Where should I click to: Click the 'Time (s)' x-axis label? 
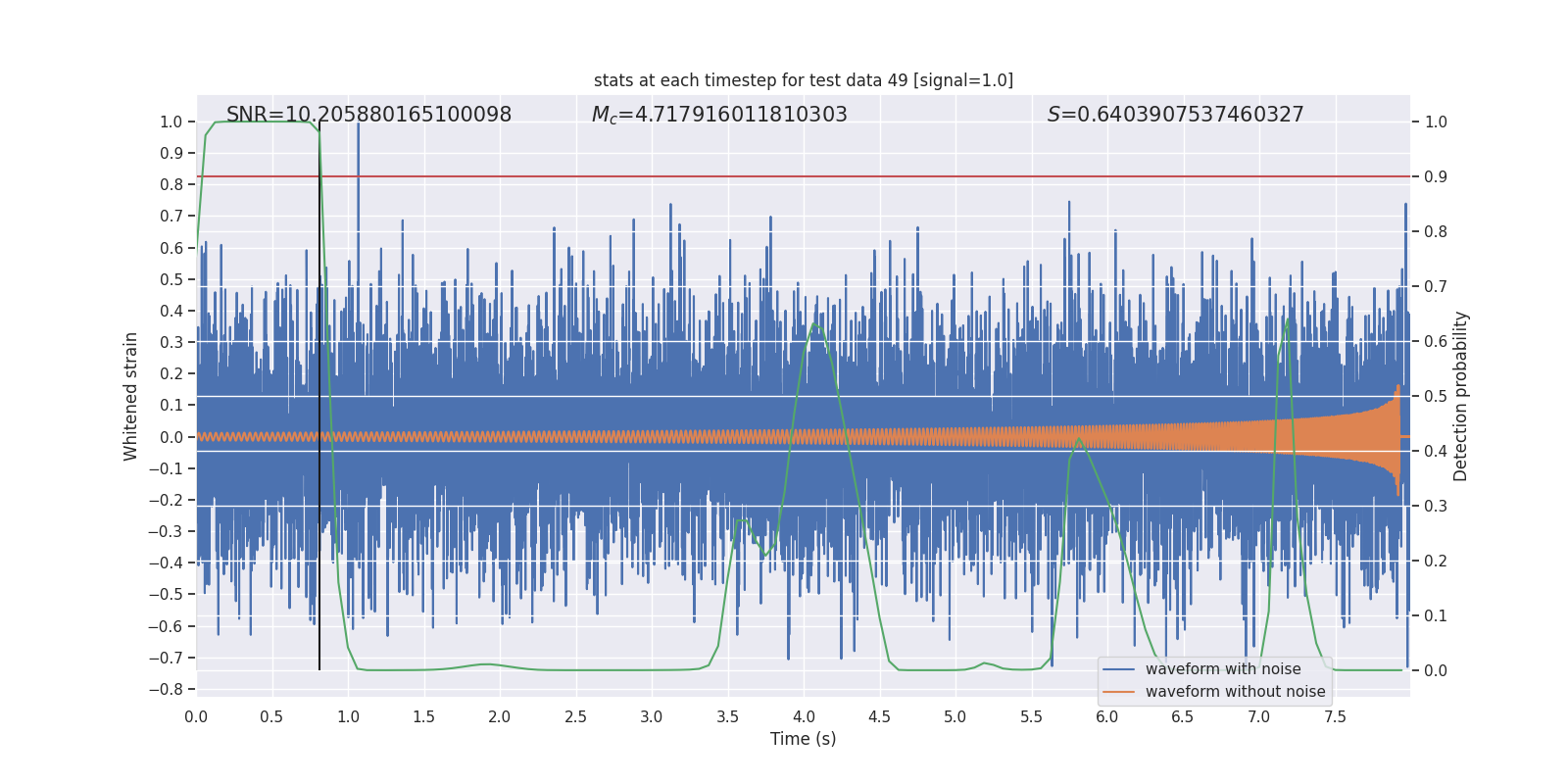click(803, 739)
